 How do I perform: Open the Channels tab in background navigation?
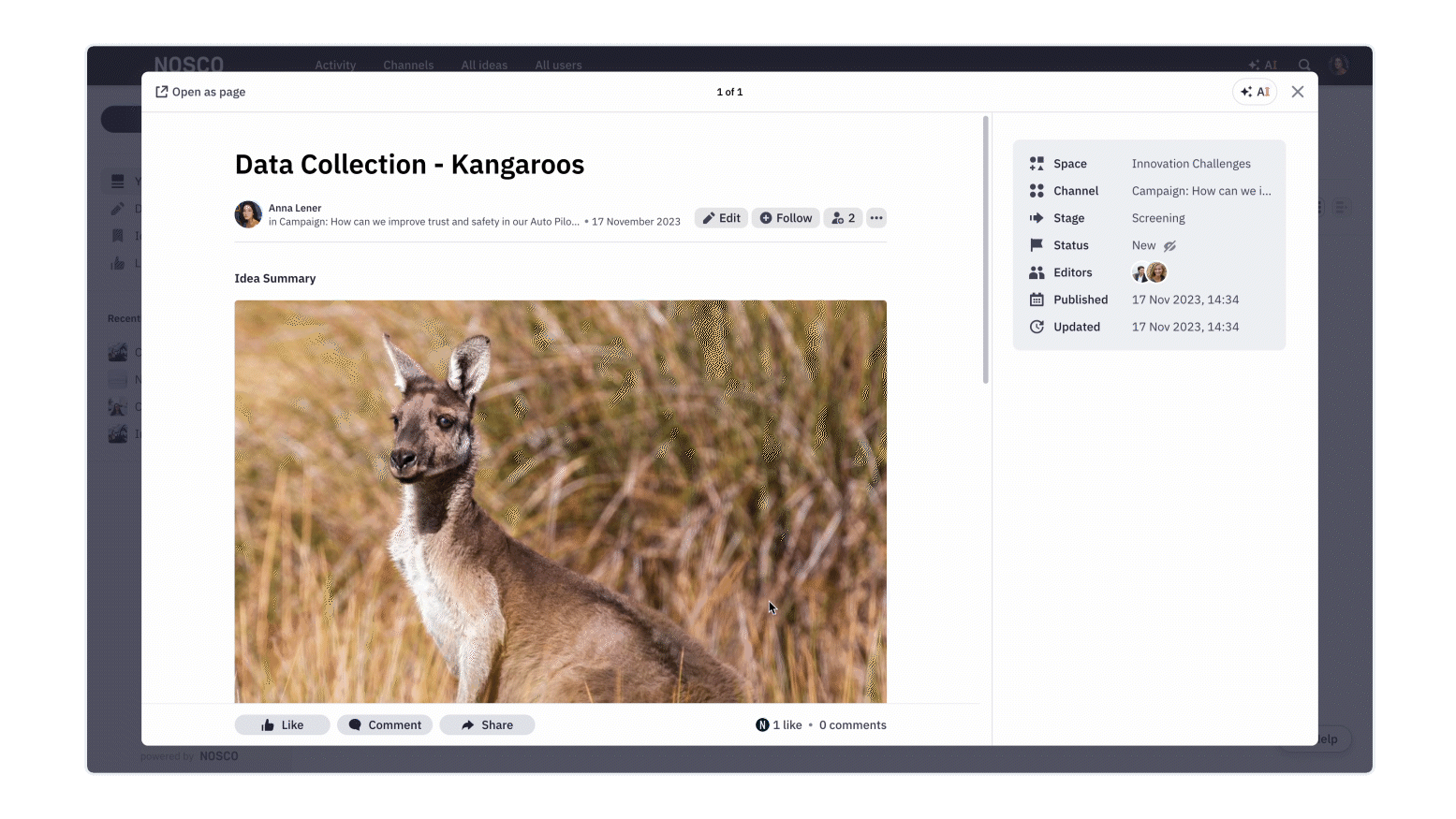(x=408, y=65)
